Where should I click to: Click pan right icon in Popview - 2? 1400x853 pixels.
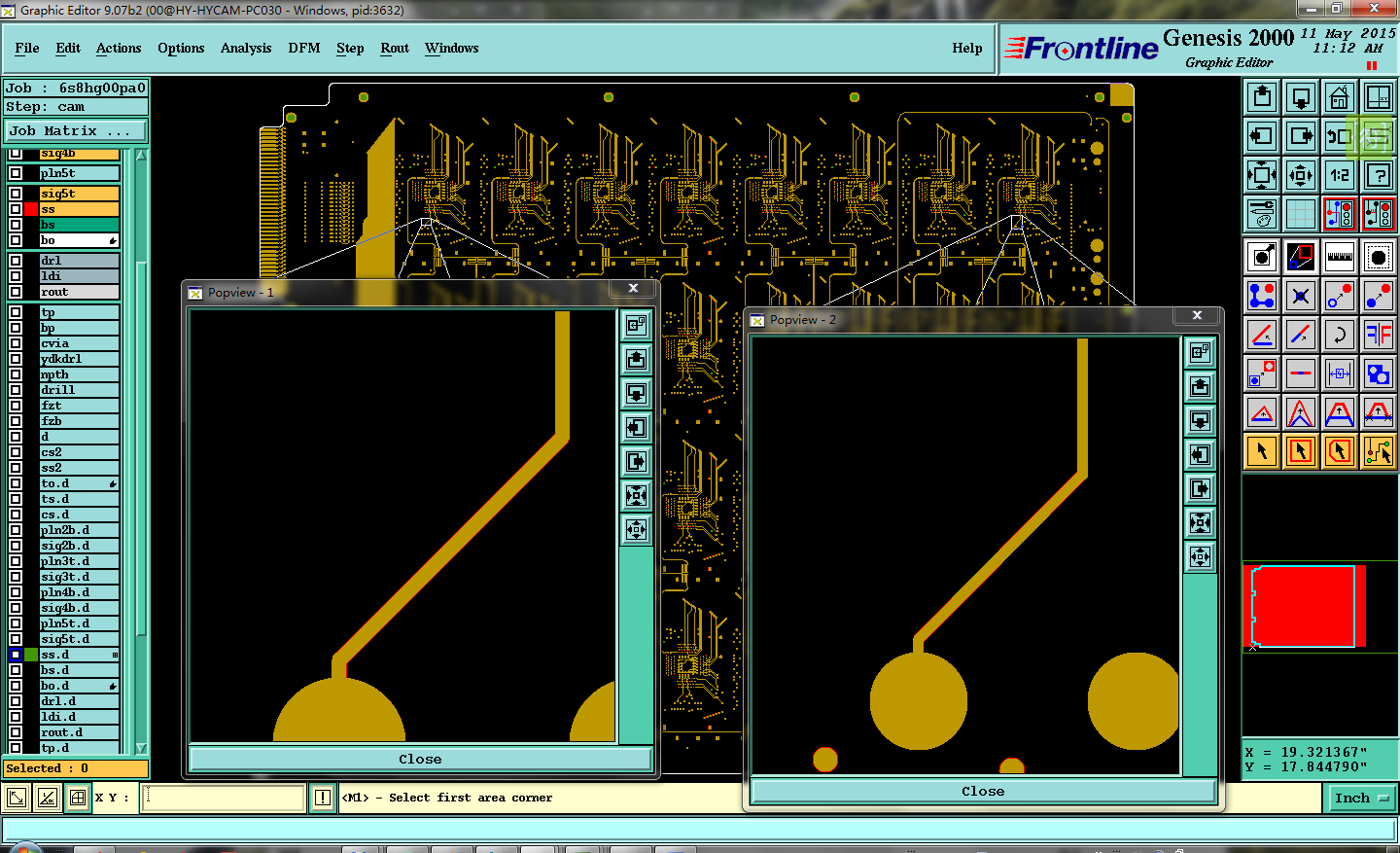[x=1200, y=488]
